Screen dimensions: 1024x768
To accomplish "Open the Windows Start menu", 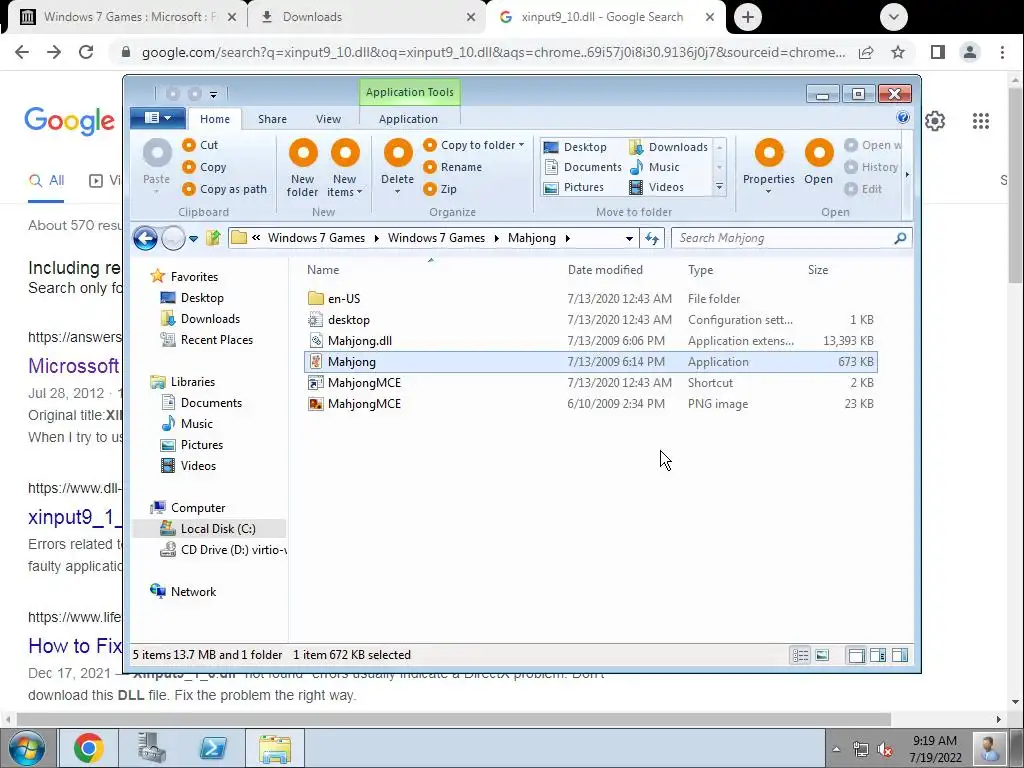I will (x=27, y=748).
